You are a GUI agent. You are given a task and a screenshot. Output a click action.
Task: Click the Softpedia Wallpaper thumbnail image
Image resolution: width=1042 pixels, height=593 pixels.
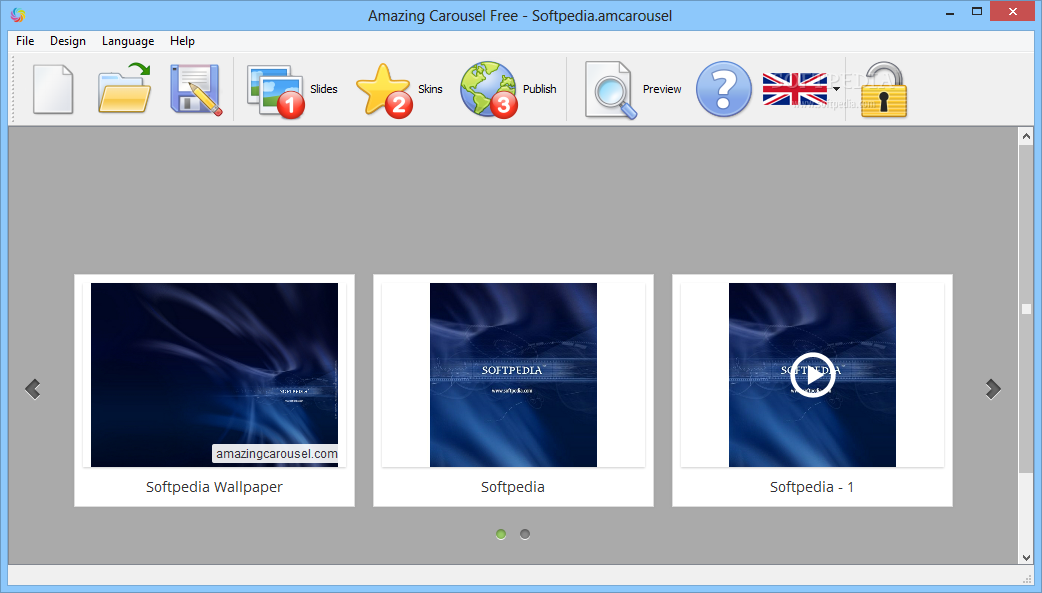pyautogui.click(x=214, y=374)
